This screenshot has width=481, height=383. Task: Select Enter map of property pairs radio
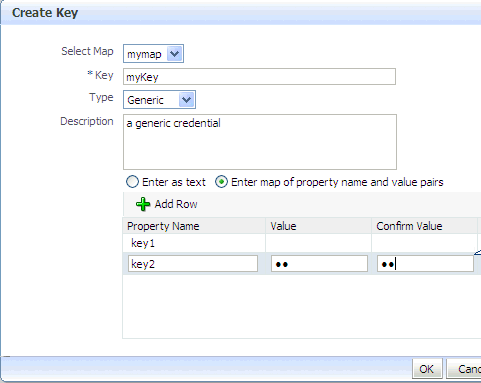click(x=221, y=182)
